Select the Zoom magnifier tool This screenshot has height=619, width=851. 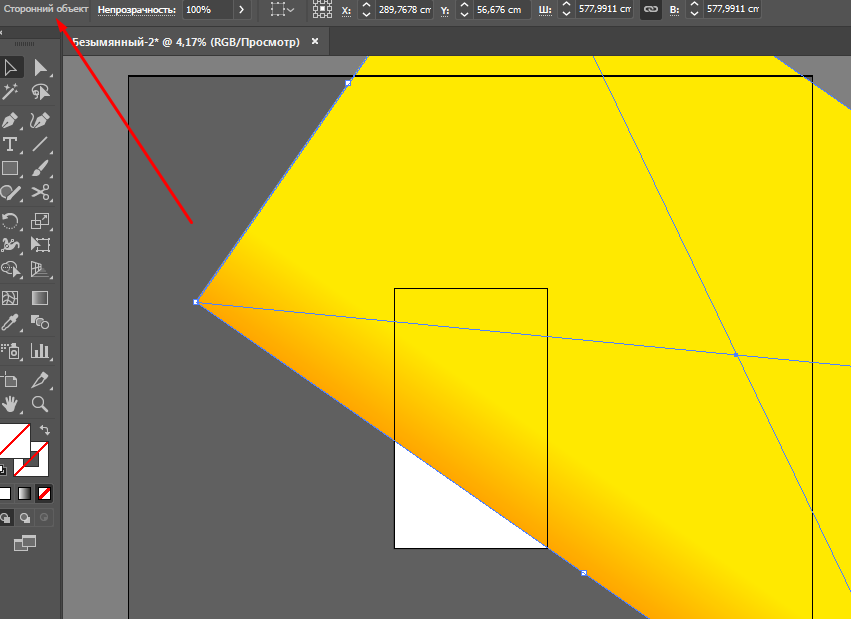40,404
